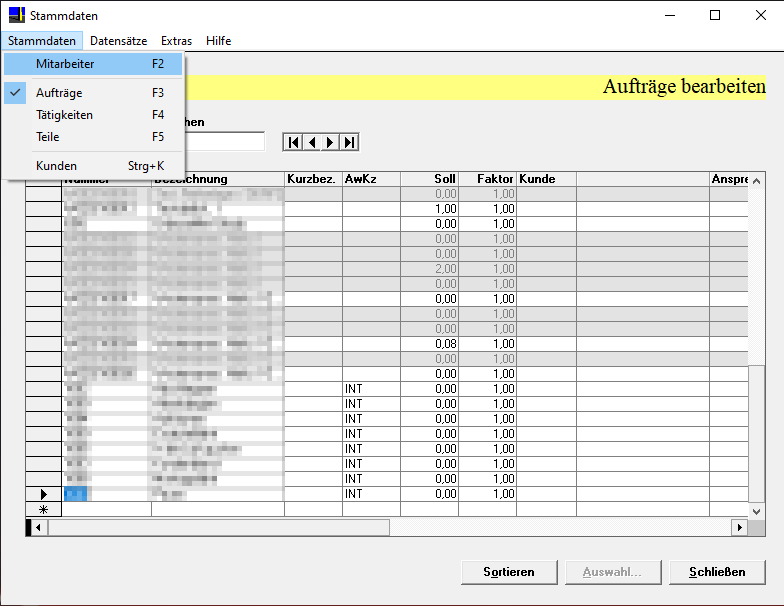Click the Kurzbez. cell of the new record row
This screenshot has width=784, height=606.
pyautogui.click(x=314, y=509)
